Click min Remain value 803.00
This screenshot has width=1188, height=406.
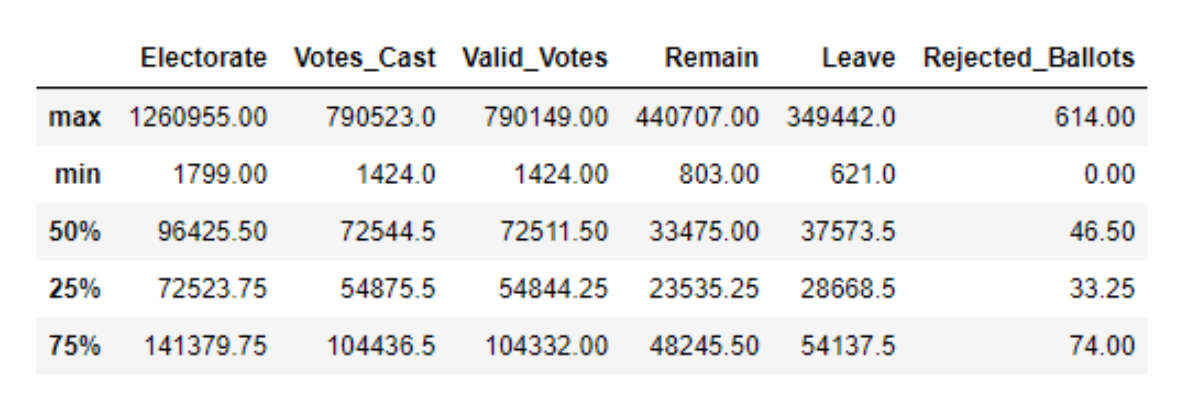(x=722, y=175)
